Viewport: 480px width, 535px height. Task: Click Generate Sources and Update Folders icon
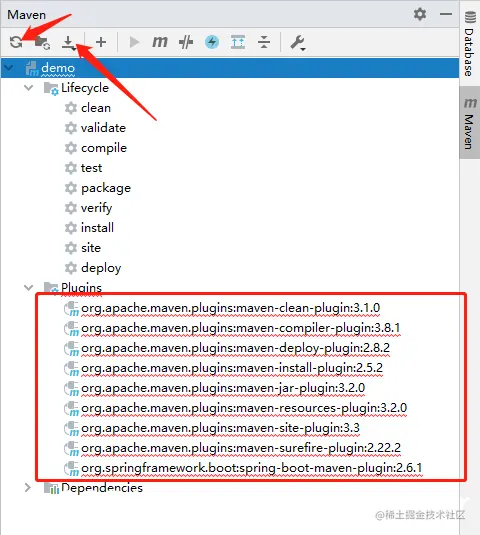coord(42,42)
